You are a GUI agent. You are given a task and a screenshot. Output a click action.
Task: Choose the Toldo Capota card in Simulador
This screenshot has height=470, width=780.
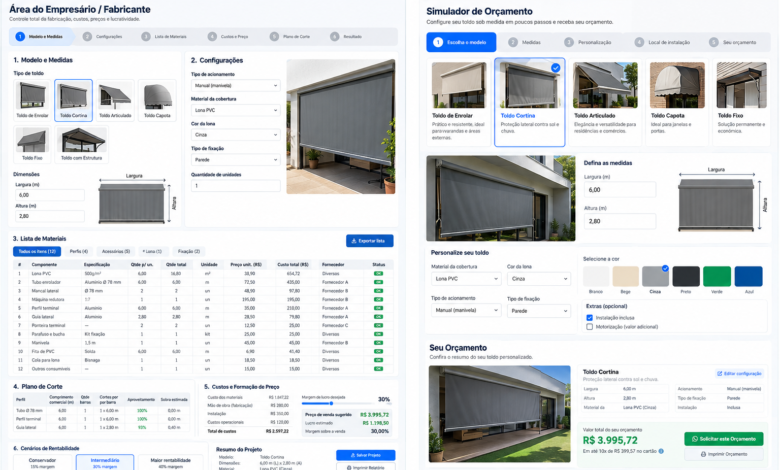click(x=677, y=102)
